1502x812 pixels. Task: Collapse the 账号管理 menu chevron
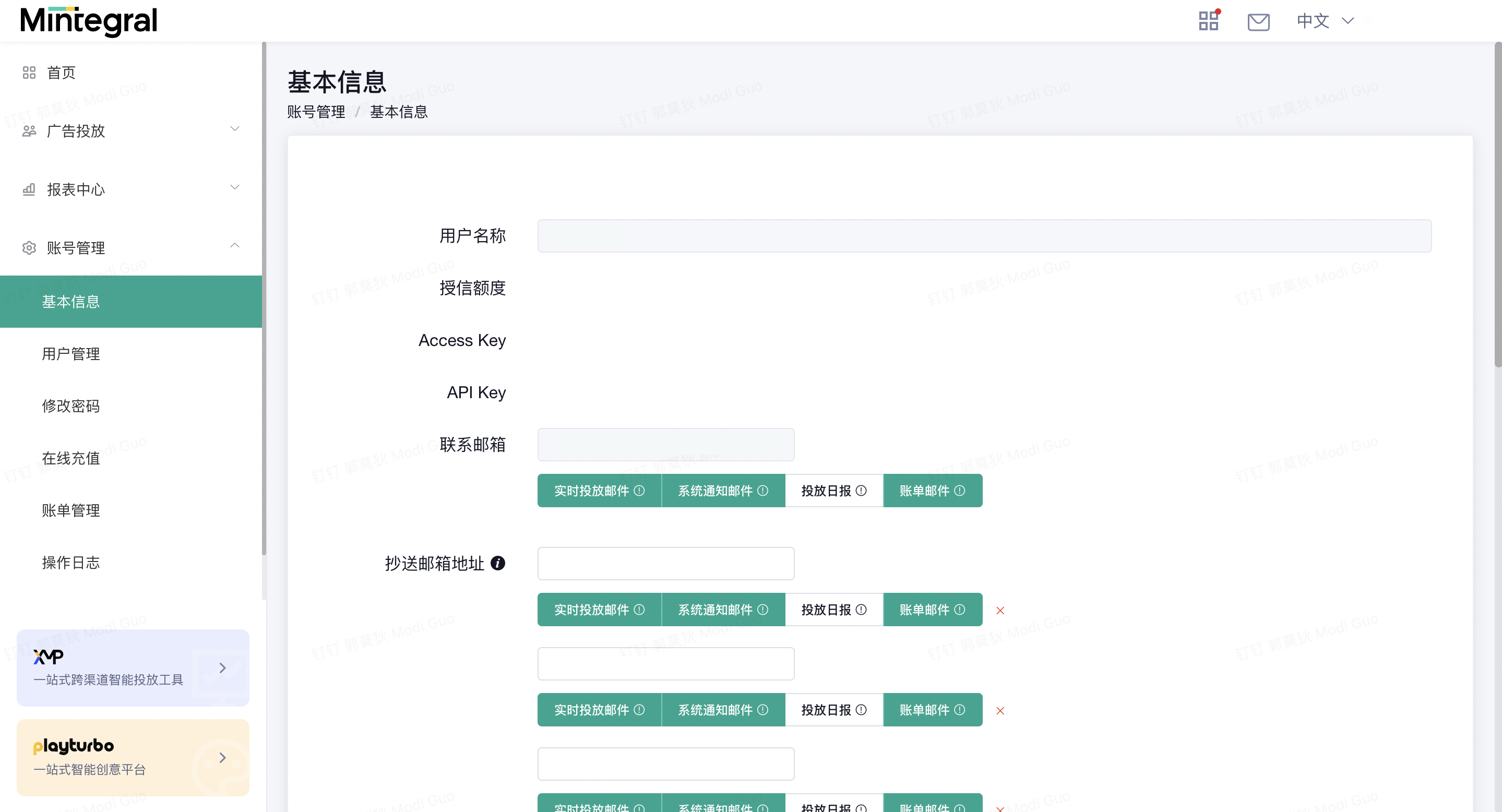coord(235,245)
